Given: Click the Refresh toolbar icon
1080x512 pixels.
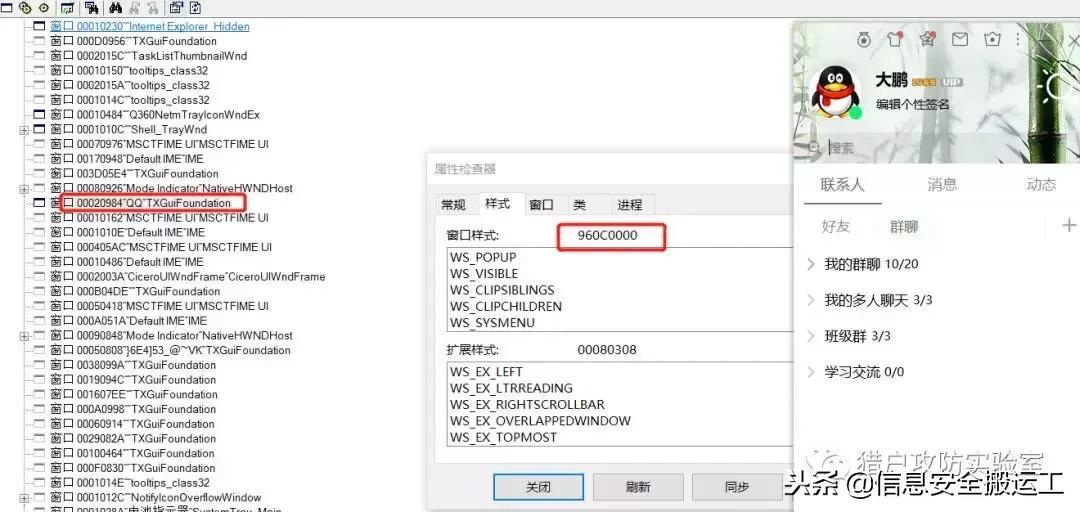Looking at the screenshot, I should coord(195,8).
